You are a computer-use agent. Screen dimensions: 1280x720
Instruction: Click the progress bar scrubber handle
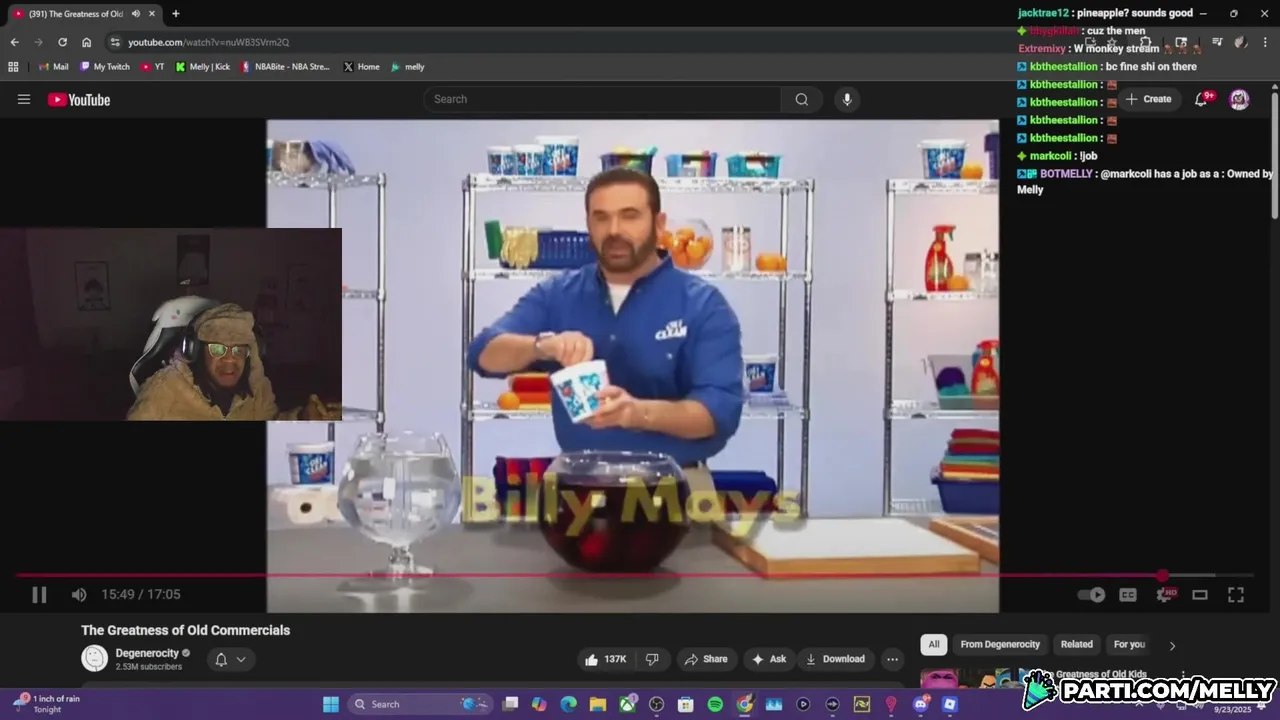(x=1162, y=575)
